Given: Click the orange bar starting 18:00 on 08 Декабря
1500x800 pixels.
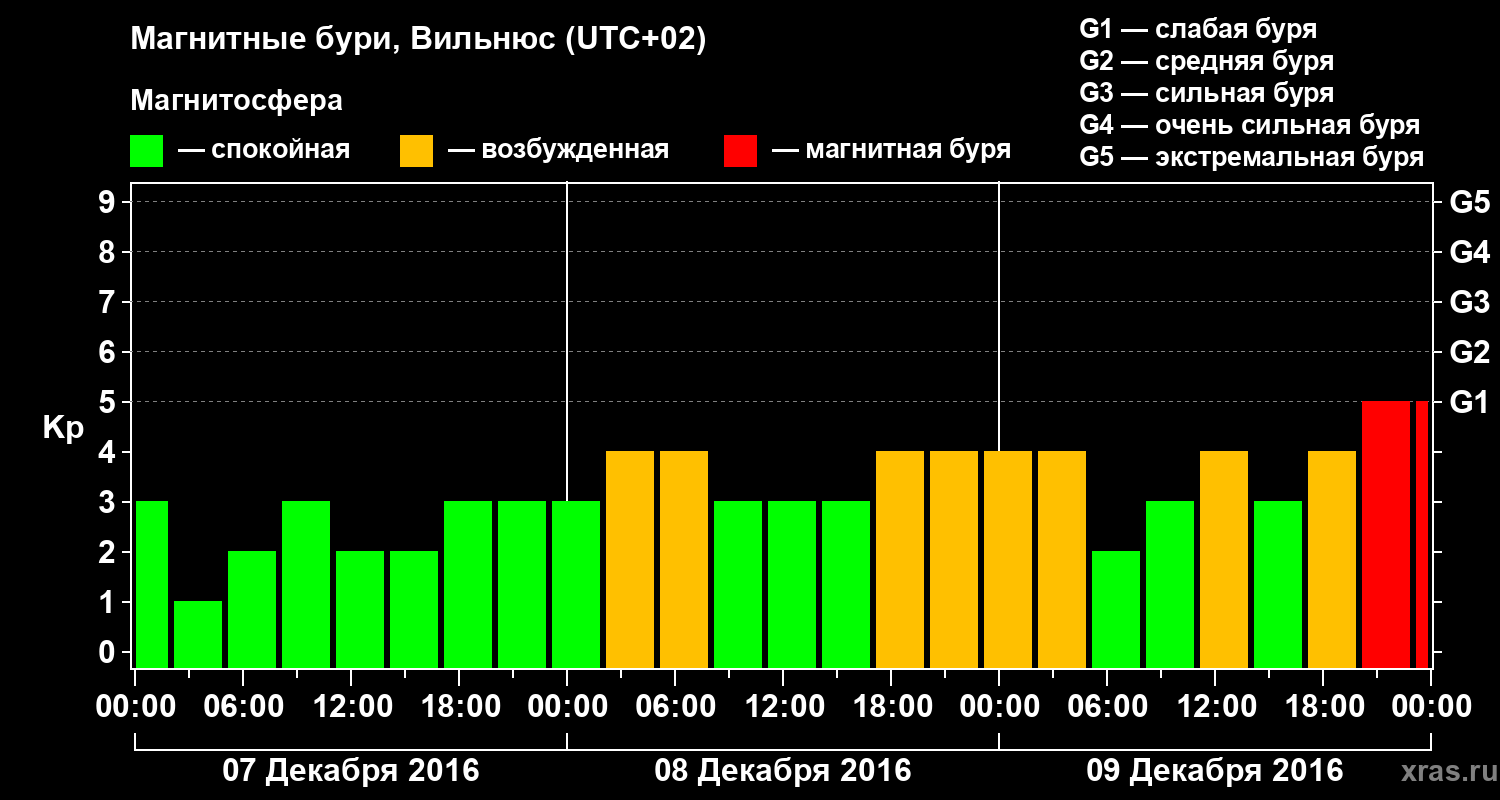Looking at the screenshot, I should 900,559.
